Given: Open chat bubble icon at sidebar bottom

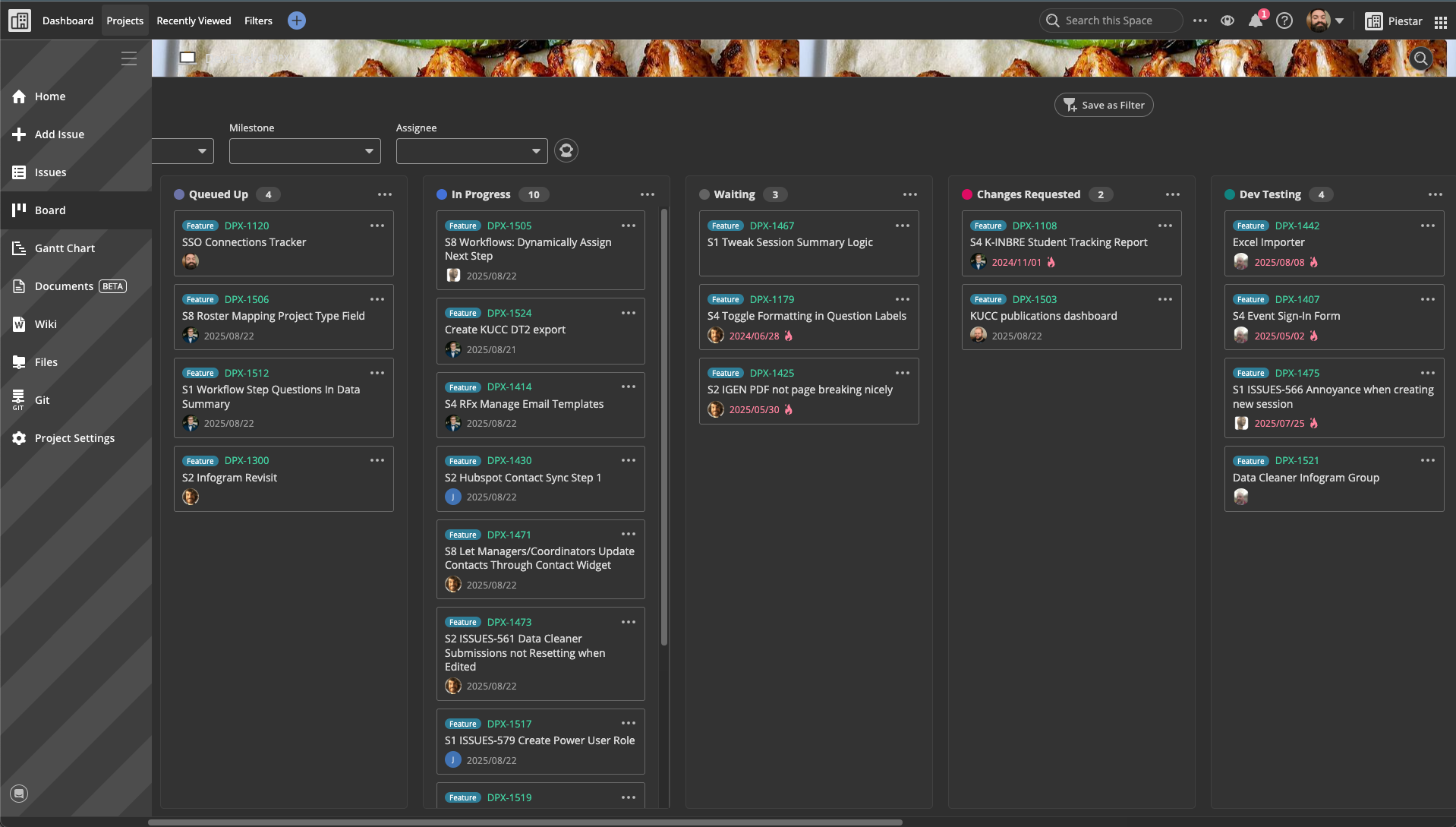Looking at the screenshot, I should click(x=19, y=794).
